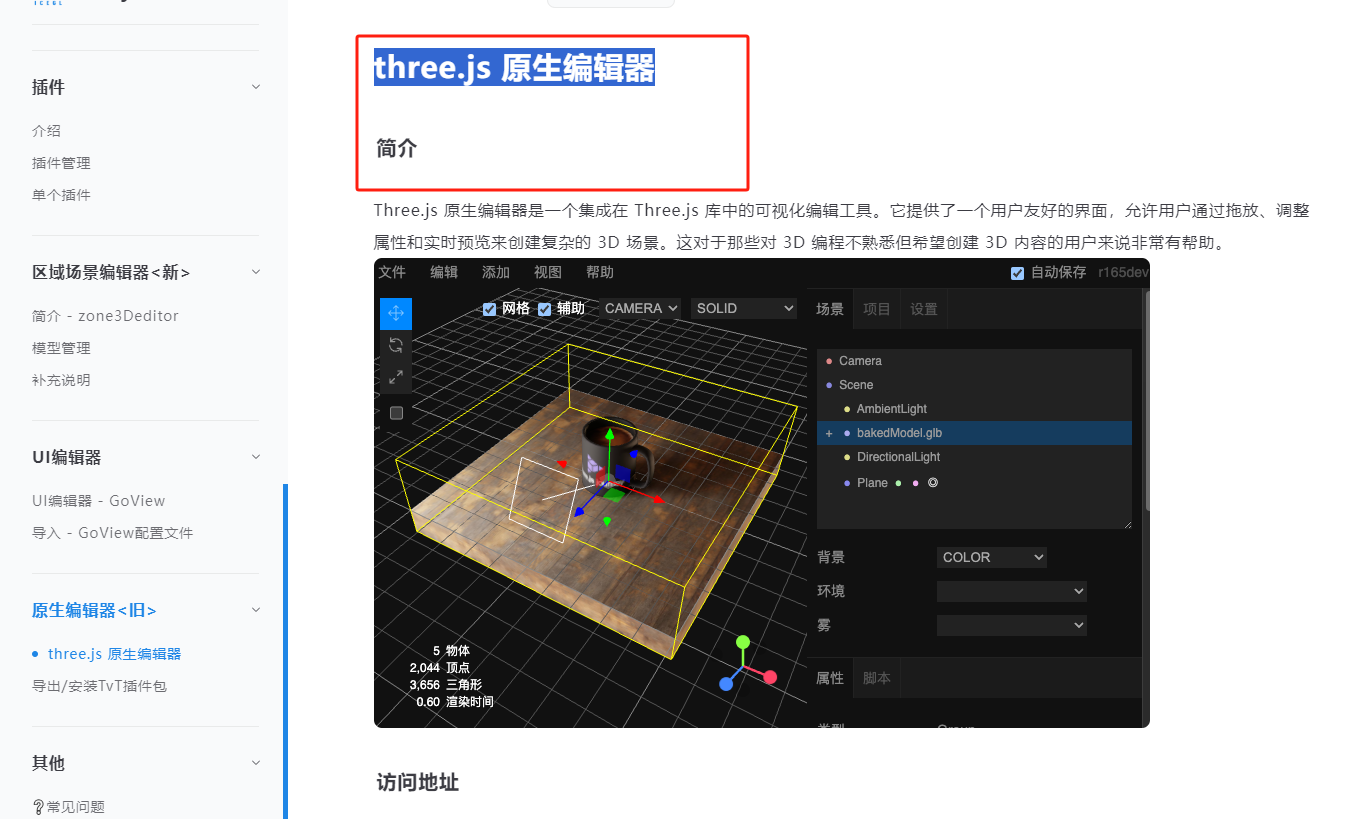Viewport: 1358px width, 819px height.
Task: Select Camera in the scene outliner
Action: [x=974, y=361]
